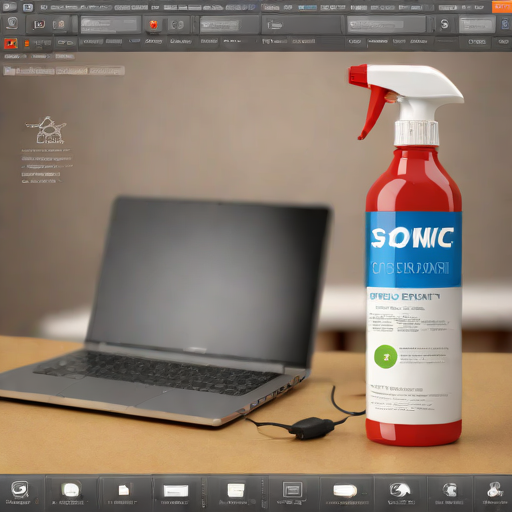
Task: Click the red spray trigger of the bottle
Action: [372, 112]
